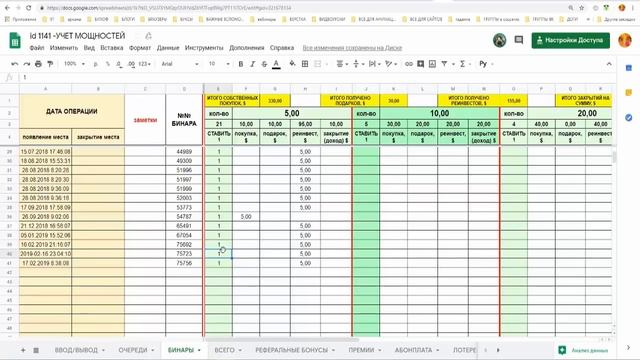This screenshot has height=360, width=640.
Task: Reload the browser page
Action: 29,8
